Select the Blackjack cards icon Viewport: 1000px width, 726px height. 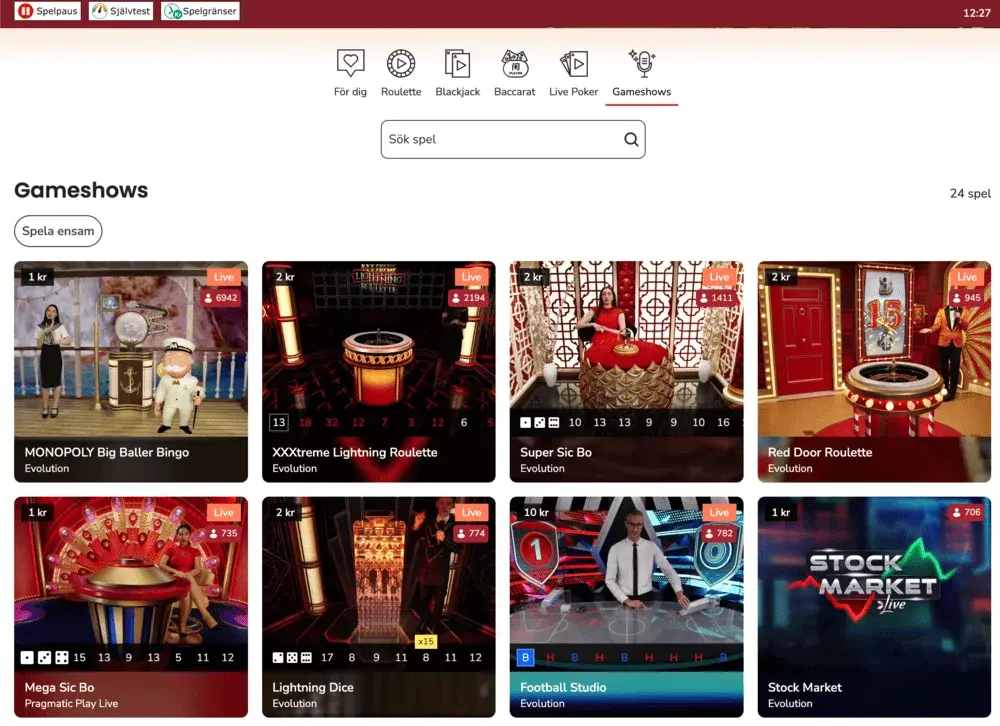457,64
